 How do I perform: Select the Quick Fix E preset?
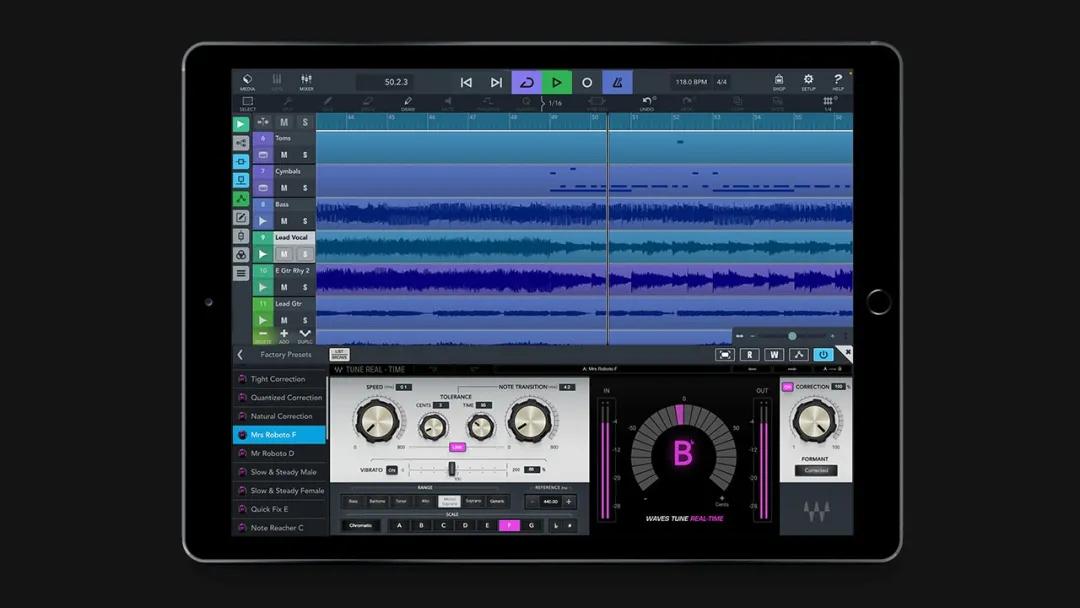tap(280, 509)
